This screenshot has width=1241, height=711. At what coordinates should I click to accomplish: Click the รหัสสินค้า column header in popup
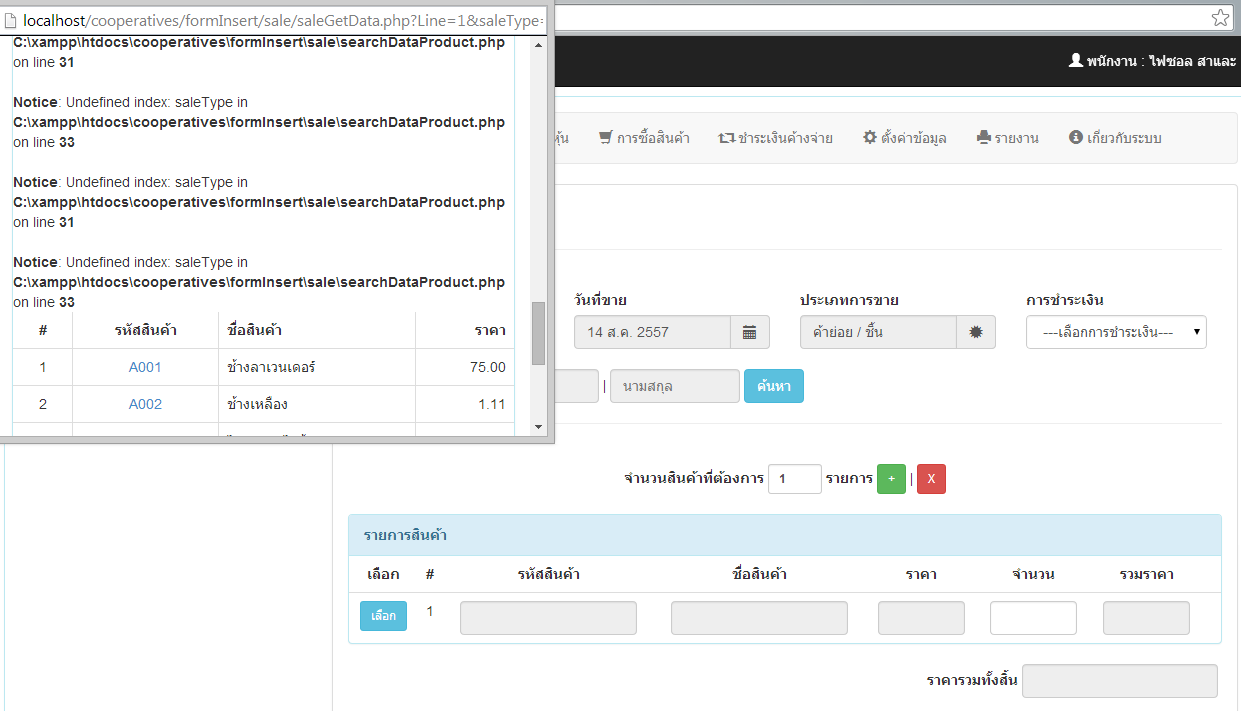pyautogui.click(x=145, y=330)
